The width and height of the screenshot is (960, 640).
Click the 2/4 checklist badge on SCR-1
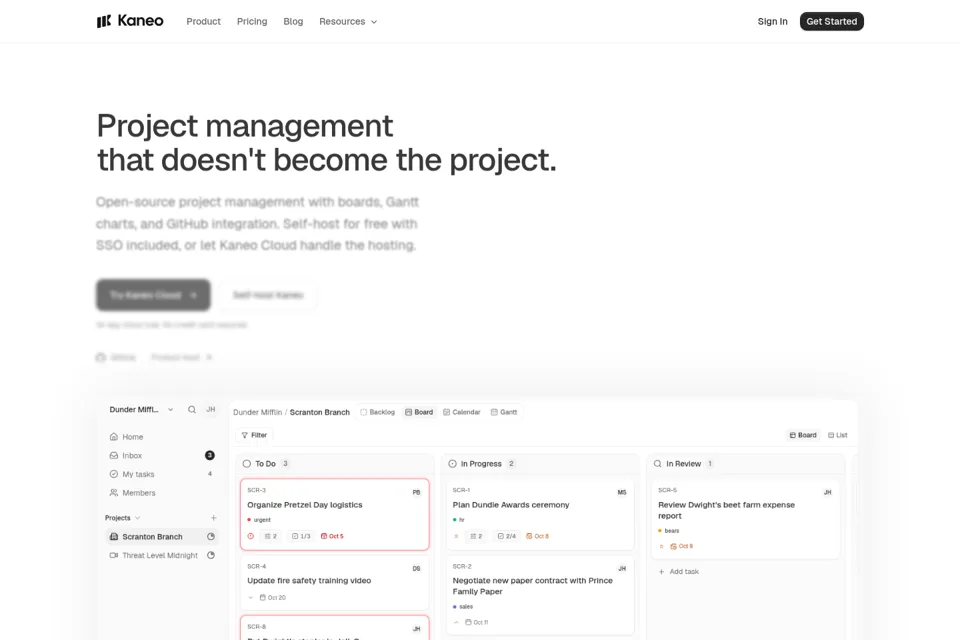coord(506,536)
